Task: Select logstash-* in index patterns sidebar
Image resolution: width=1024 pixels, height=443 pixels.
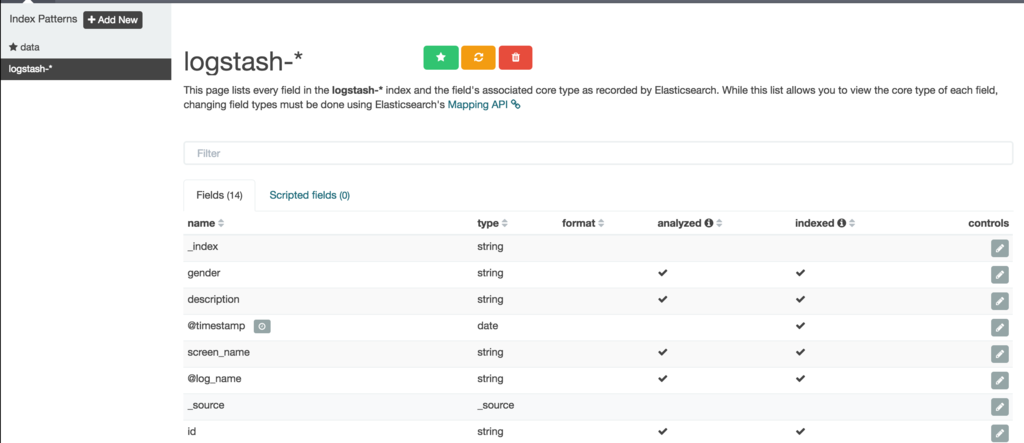Action: (86, 69)
